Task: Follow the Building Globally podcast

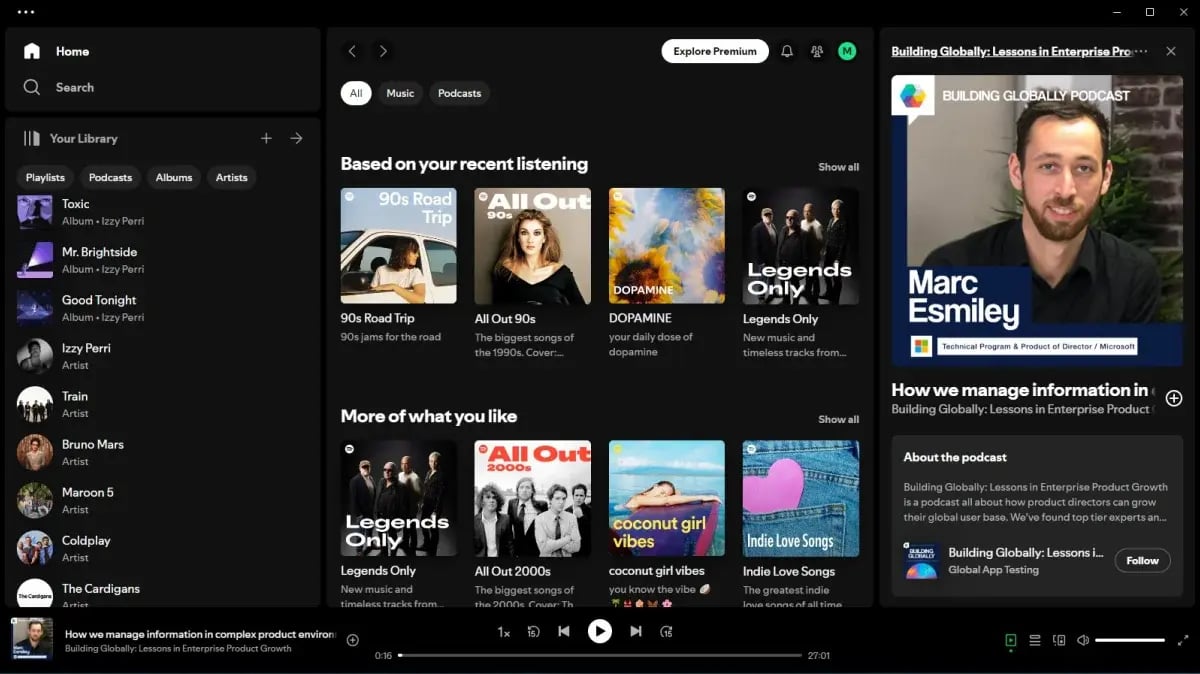Action: pyautogui.click(x=1142, y=560)
